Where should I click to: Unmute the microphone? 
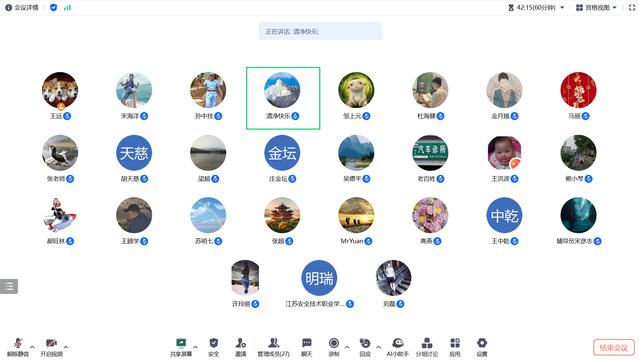click(18, 347)
